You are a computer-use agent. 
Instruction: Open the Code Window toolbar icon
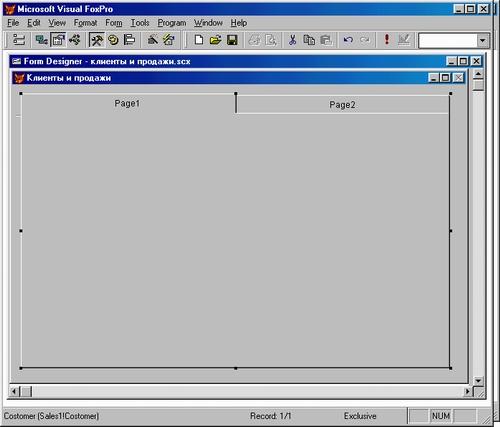(x=75, y=40)
